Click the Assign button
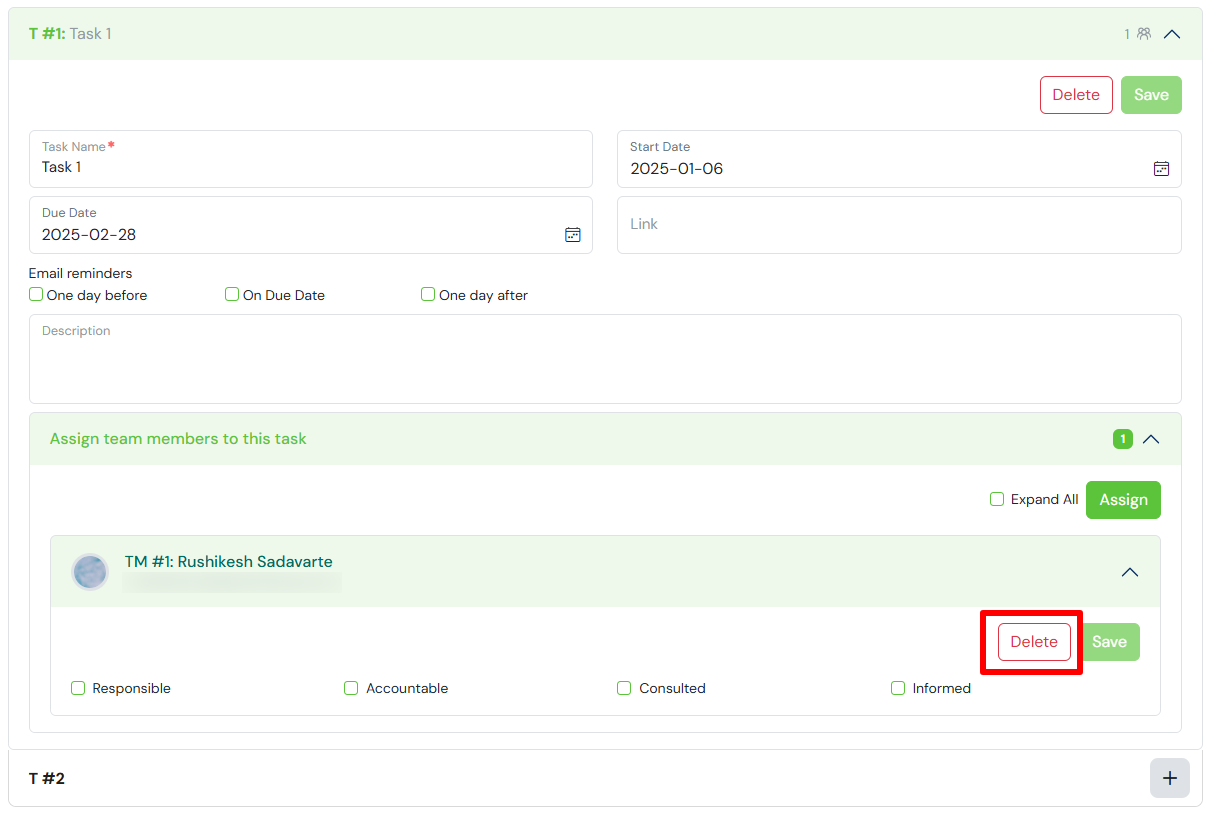1216x815 pixels. coord(1123,500)
